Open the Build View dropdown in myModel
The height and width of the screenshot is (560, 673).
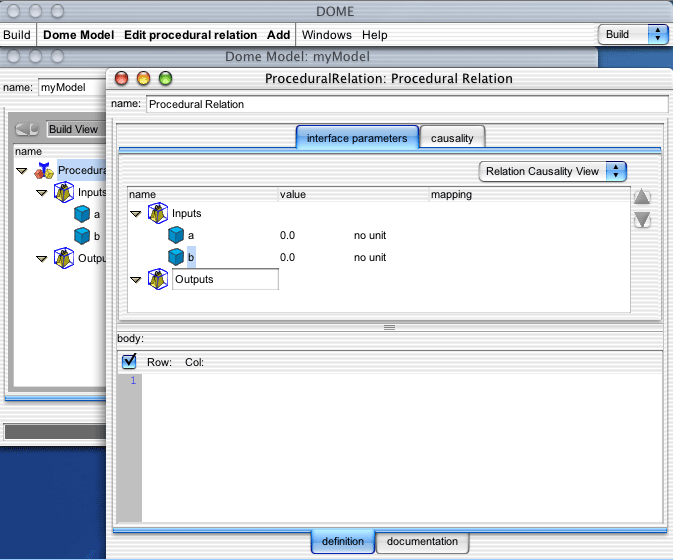76,129
